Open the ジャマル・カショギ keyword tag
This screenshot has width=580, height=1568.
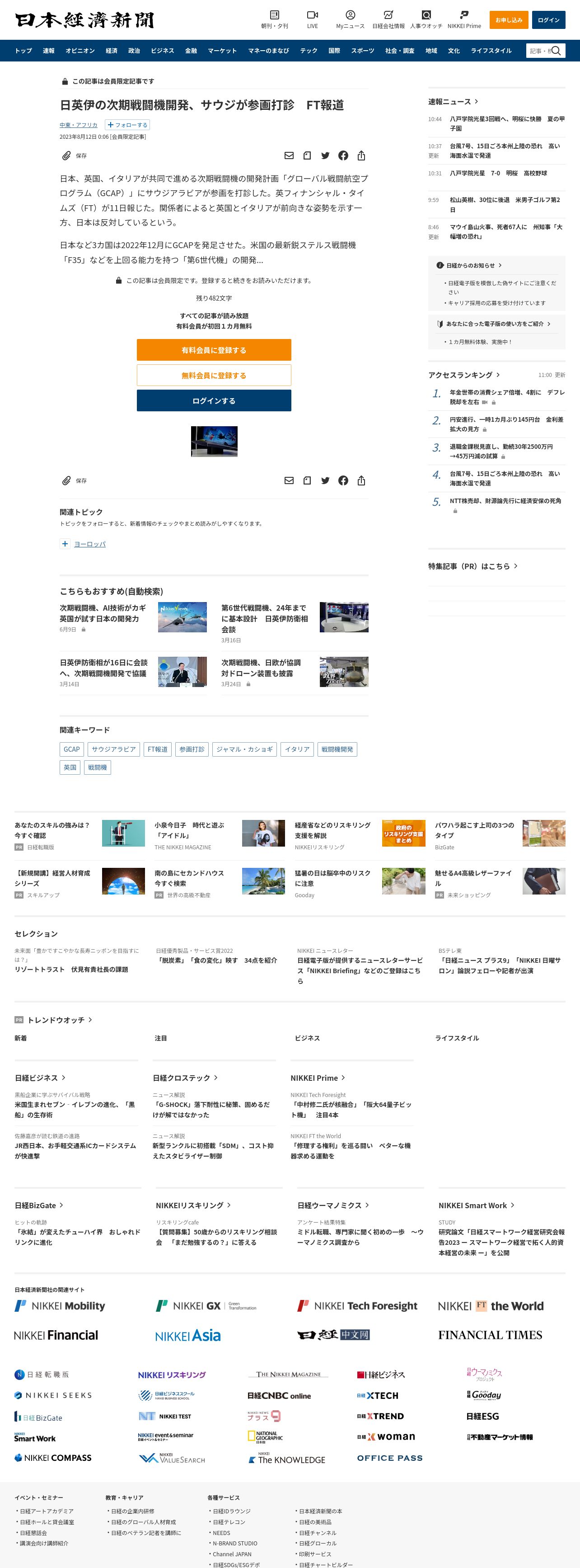tap(244, 749)
